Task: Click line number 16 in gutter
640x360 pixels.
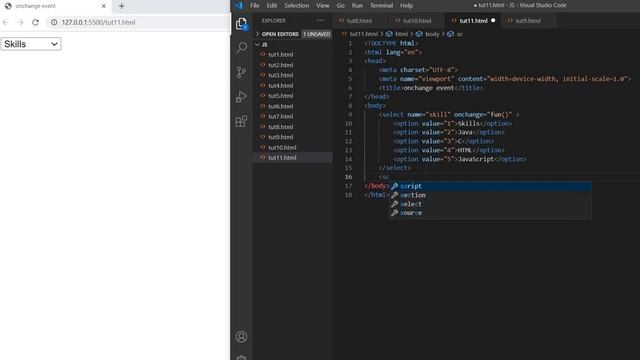Action: click(348, 177)
